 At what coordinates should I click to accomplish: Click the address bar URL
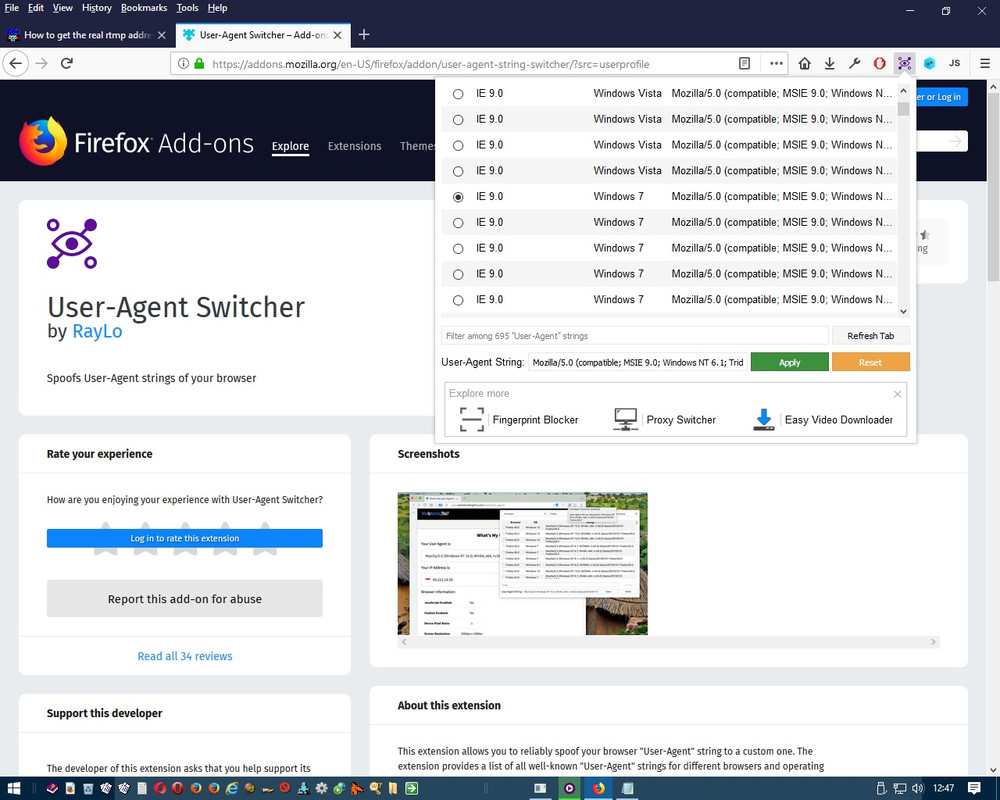[x=430, y=64]
